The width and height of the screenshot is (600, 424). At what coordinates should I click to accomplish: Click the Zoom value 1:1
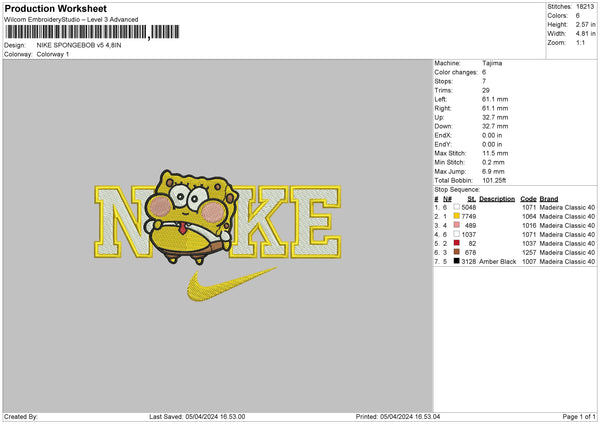pyautogui.click(x=580, y=42)
